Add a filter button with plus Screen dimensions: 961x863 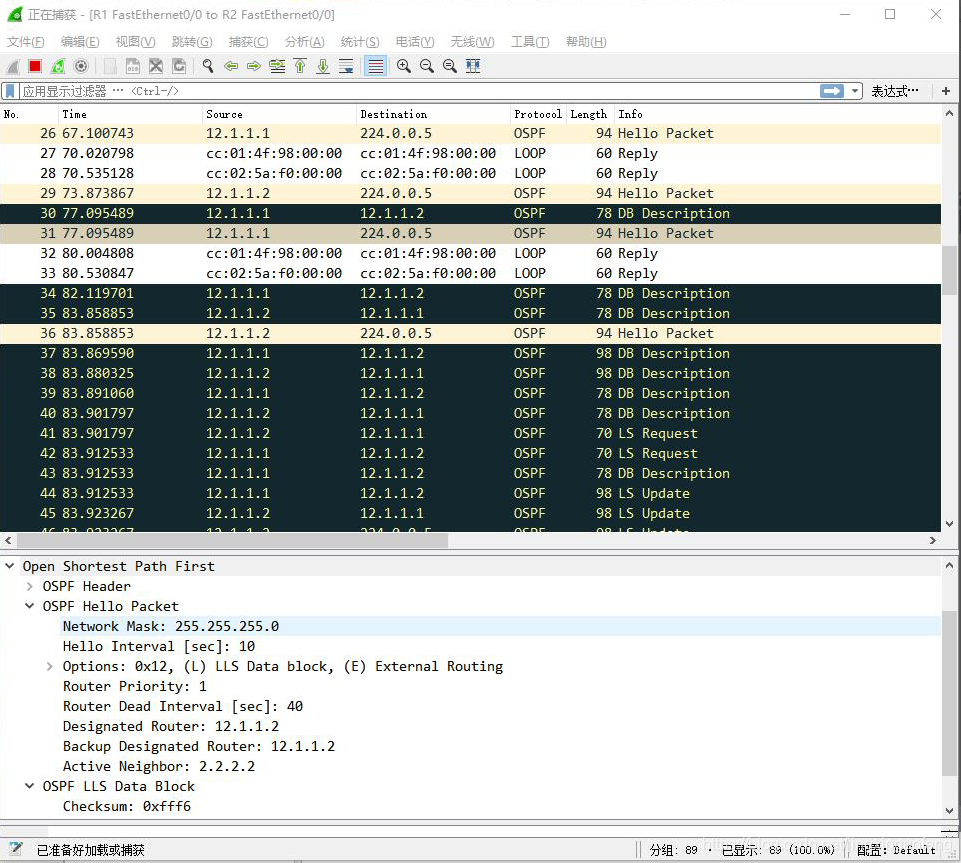click(x=946, y=91)
